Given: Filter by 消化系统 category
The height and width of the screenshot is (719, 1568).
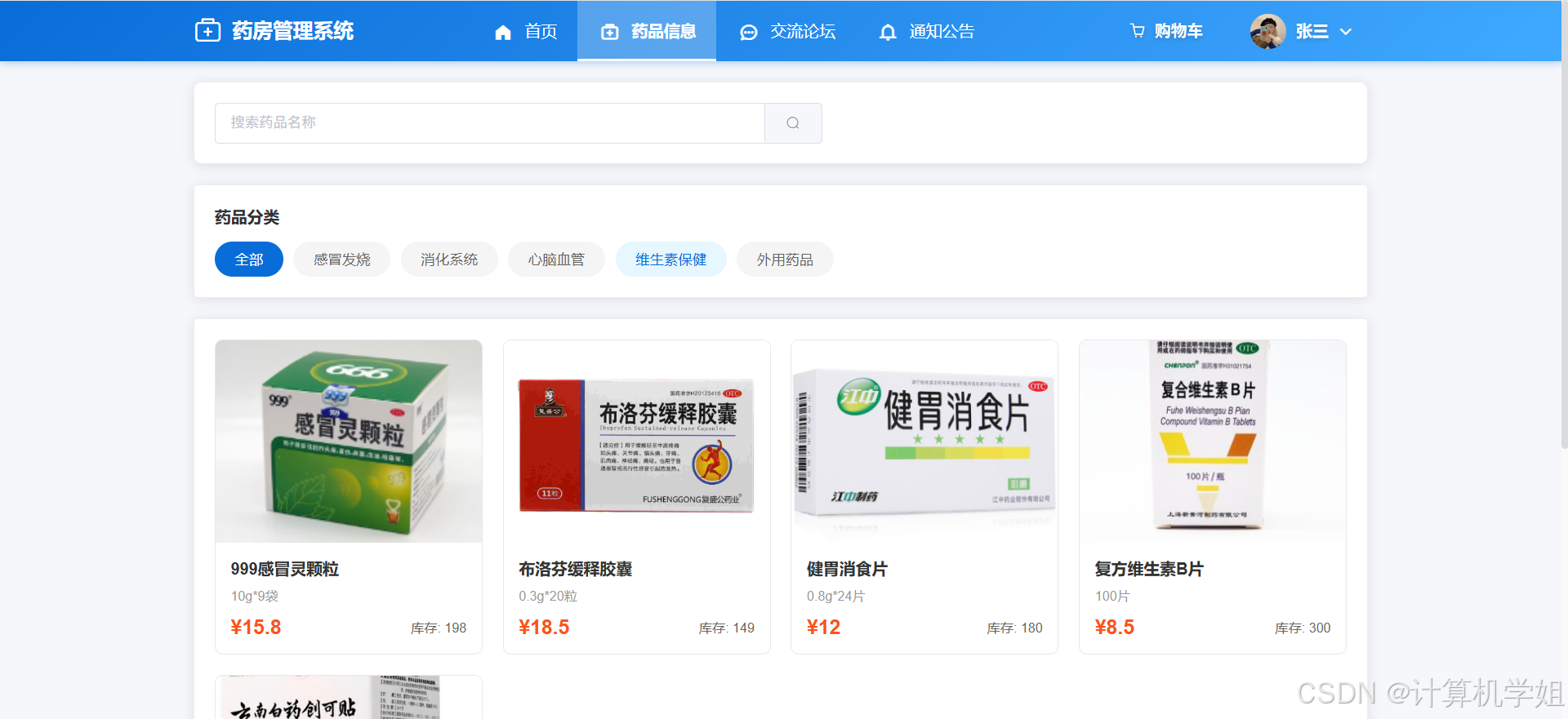Looking at the screenshot, I should (x=449, y=260).
